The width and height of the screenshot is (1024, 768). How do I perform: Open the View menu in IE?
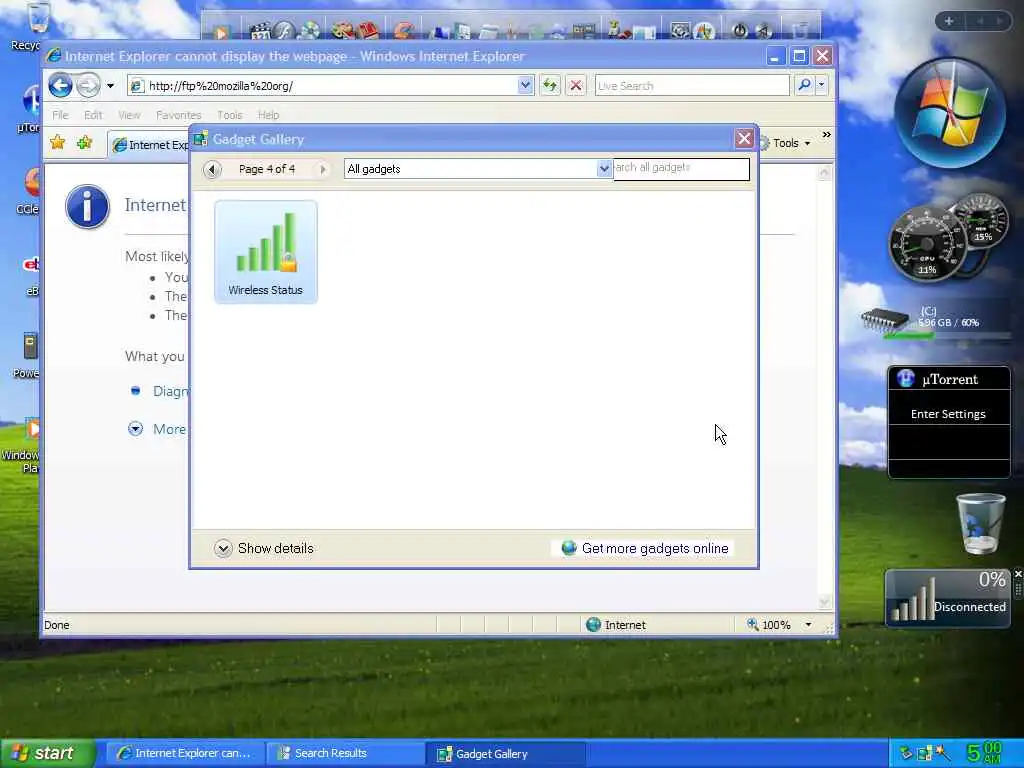pyautogui.click(x=129, y=115)
